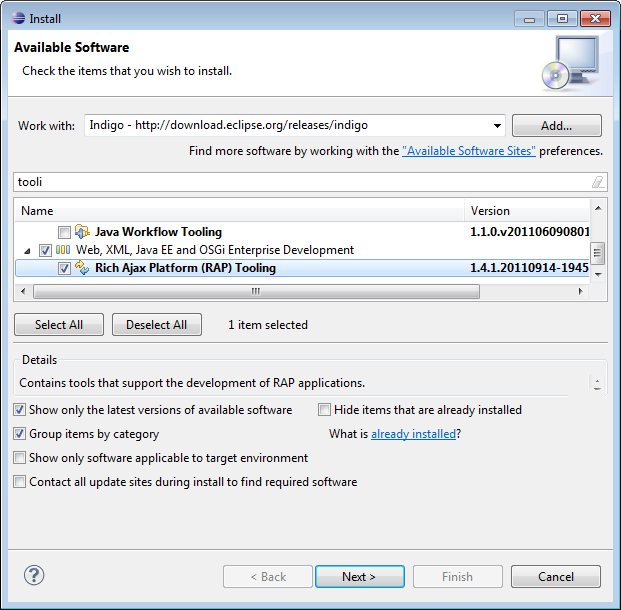This screenshot has width=621, height=610.
Task: Minimize the Install window
Action: pos(530,19)
